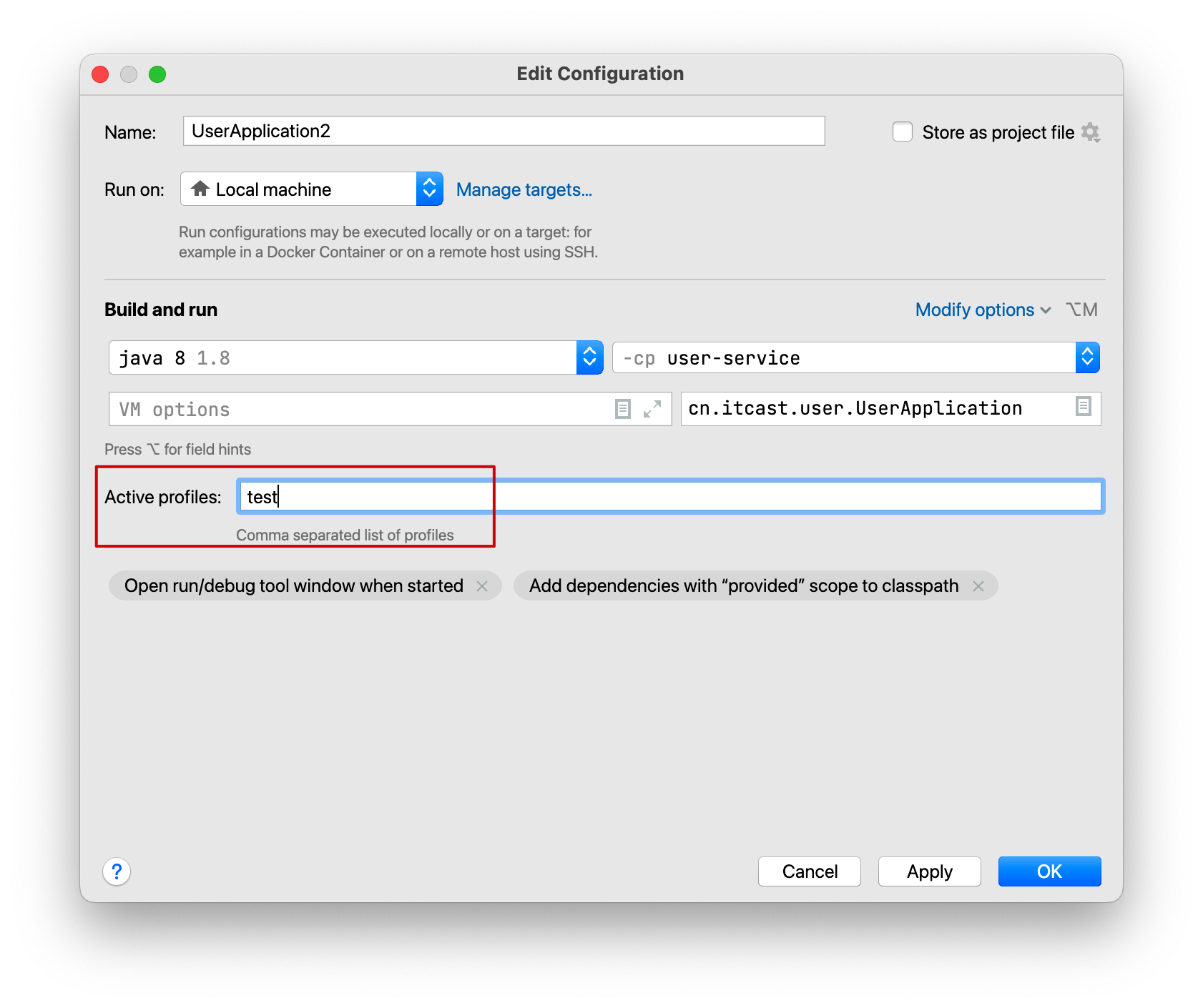Image resolution: width=1203 pixels, height=1008 pixels.
Task: Remove the Open run/debug tool window option tag
Action: pos(482,586)
